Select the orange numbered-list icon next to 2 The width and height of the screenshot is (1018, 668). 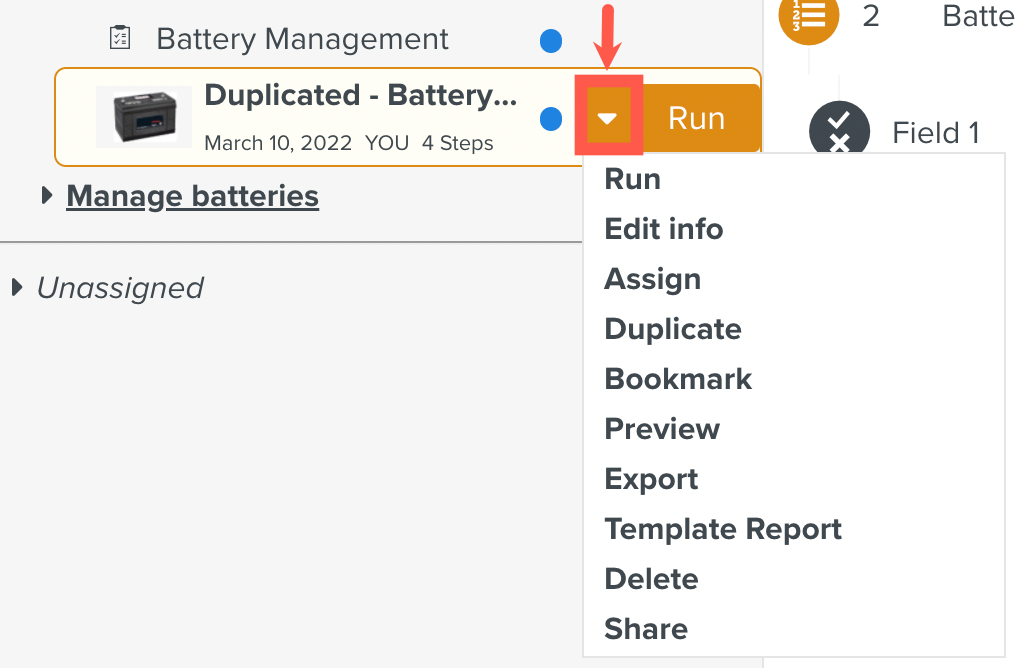click(x=808, y=20)
